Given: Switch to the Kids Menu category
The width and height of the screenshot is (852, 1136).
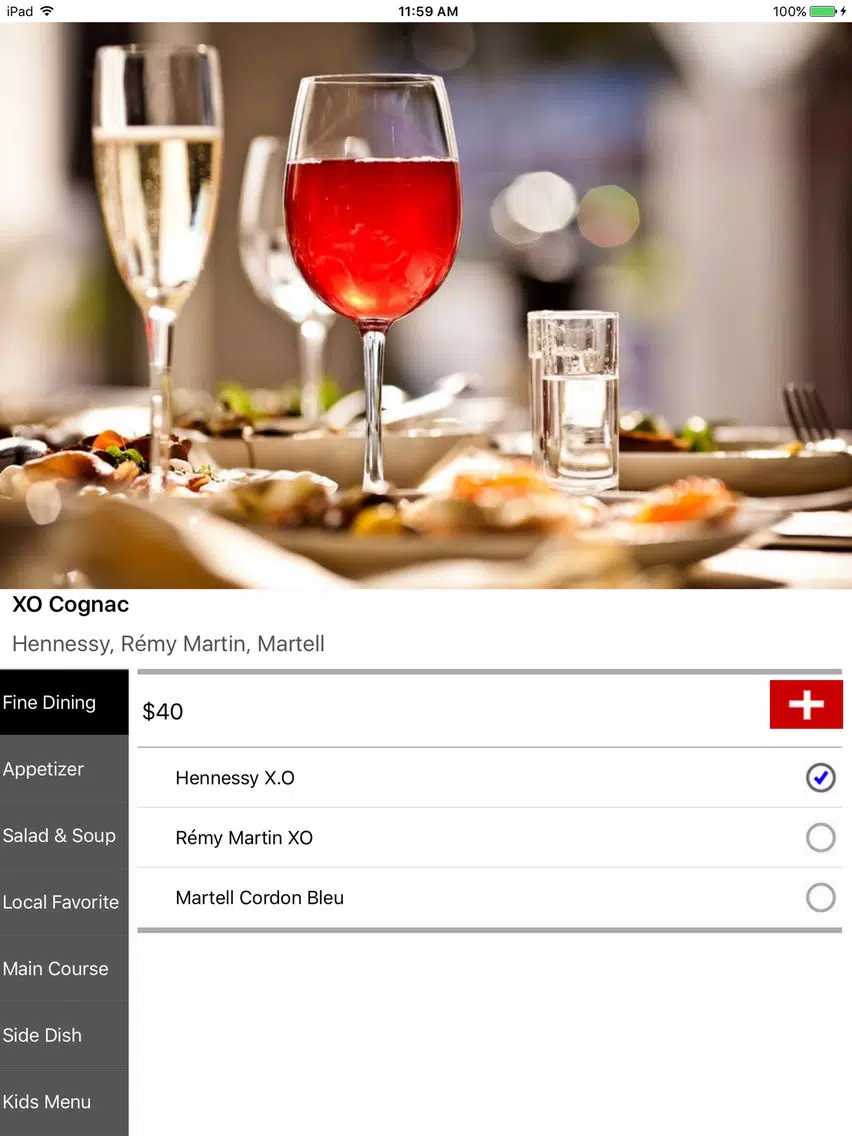Looking at the screenshot, I should tap(64, 1102).
